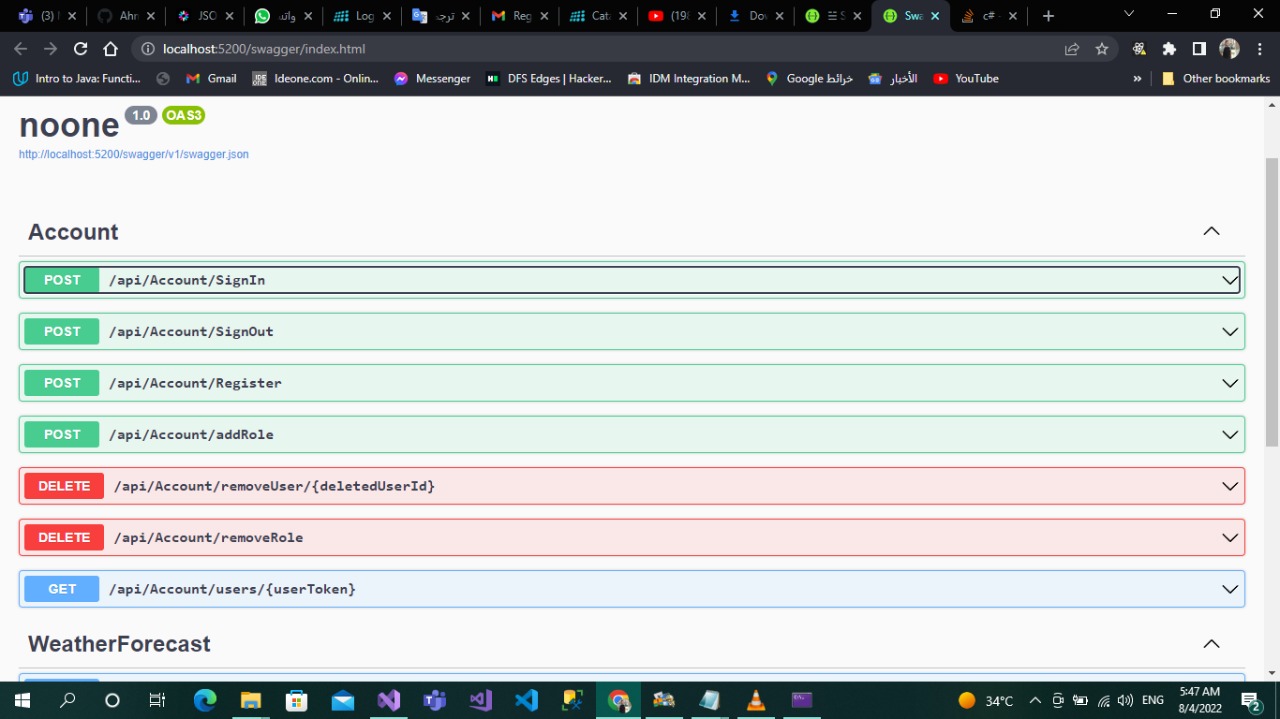Open the YouTube bookmark from the bookmarks bar
The image size is (1280, 719).
(x=964, y=78)
